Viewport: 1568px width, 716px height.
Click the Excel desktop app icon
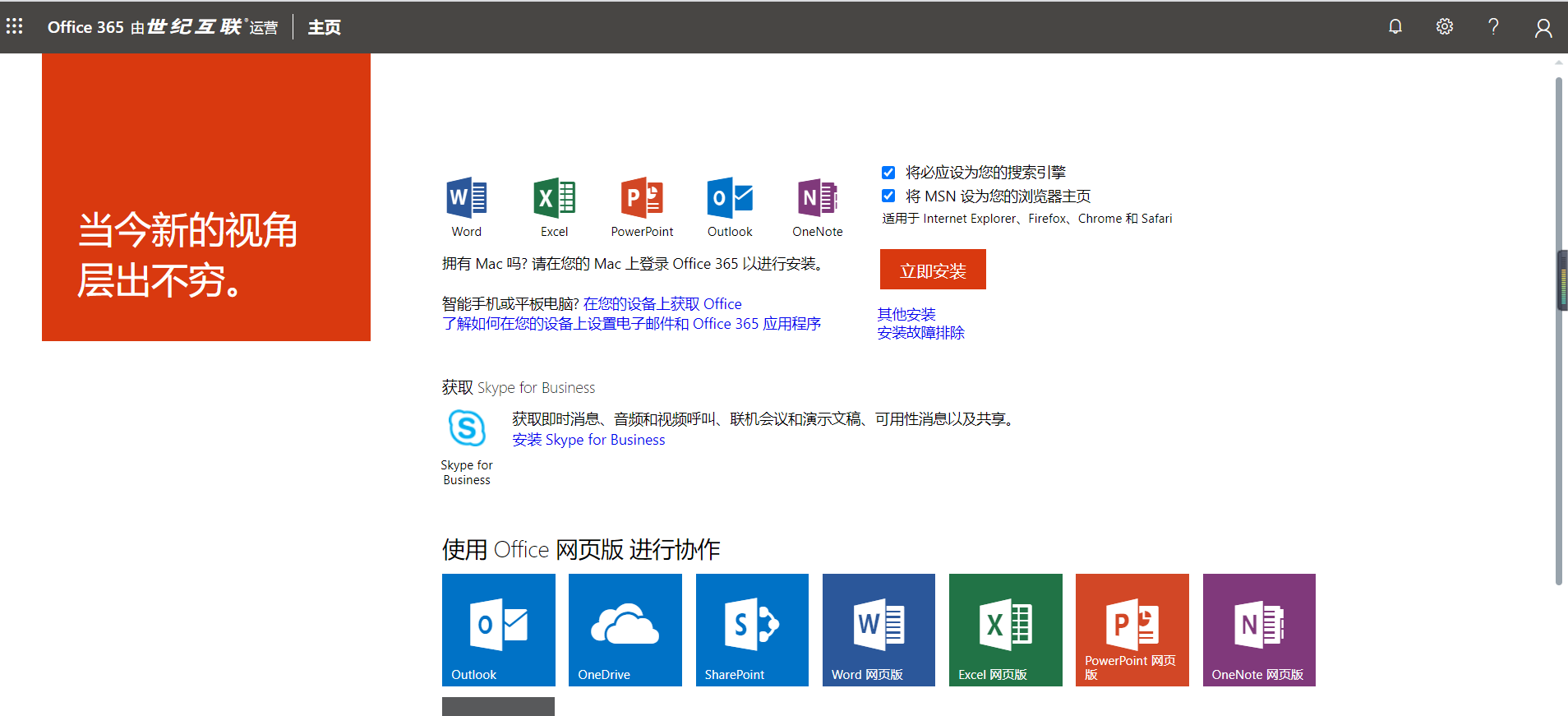(x=555, y=197)
